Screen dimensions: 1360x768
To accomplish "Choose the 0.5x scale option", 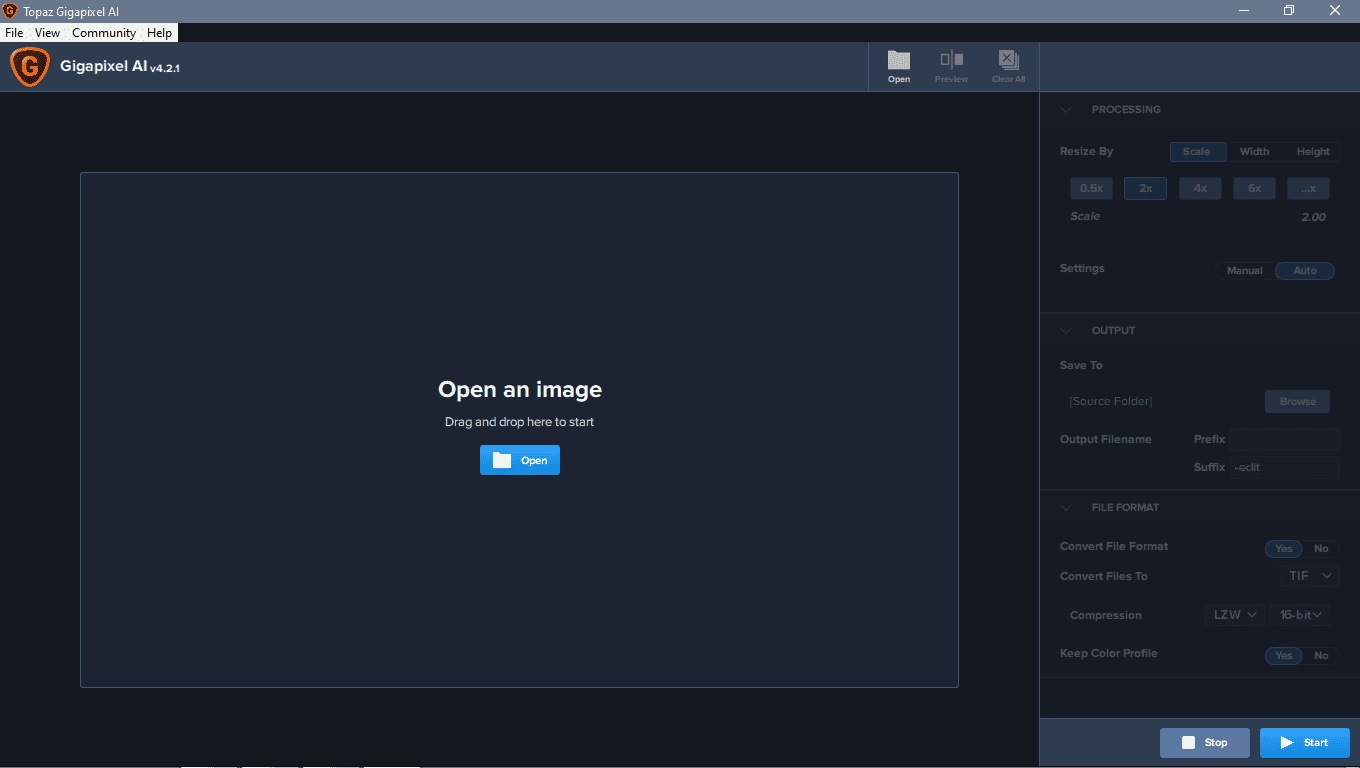I will pyautogui.click(x=1091, y=188).
